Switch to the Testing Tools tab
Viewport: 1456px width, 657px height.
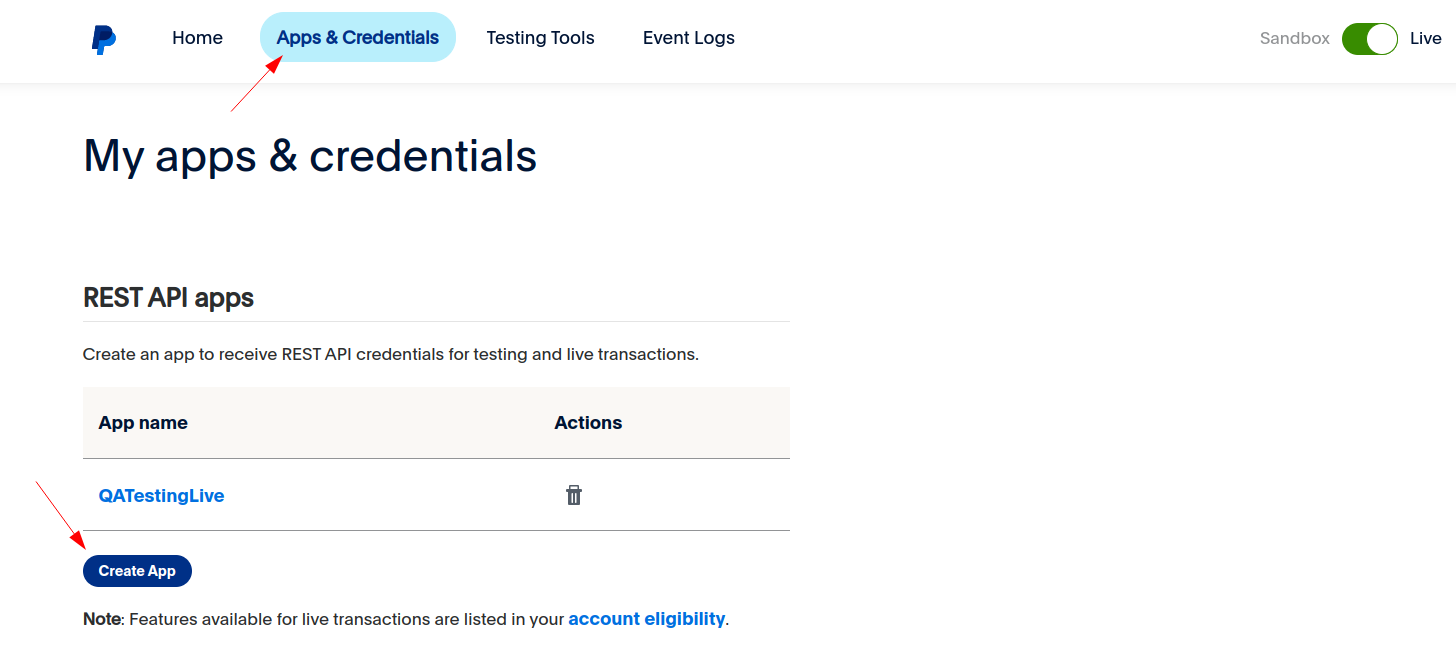[x=540, y=38]
